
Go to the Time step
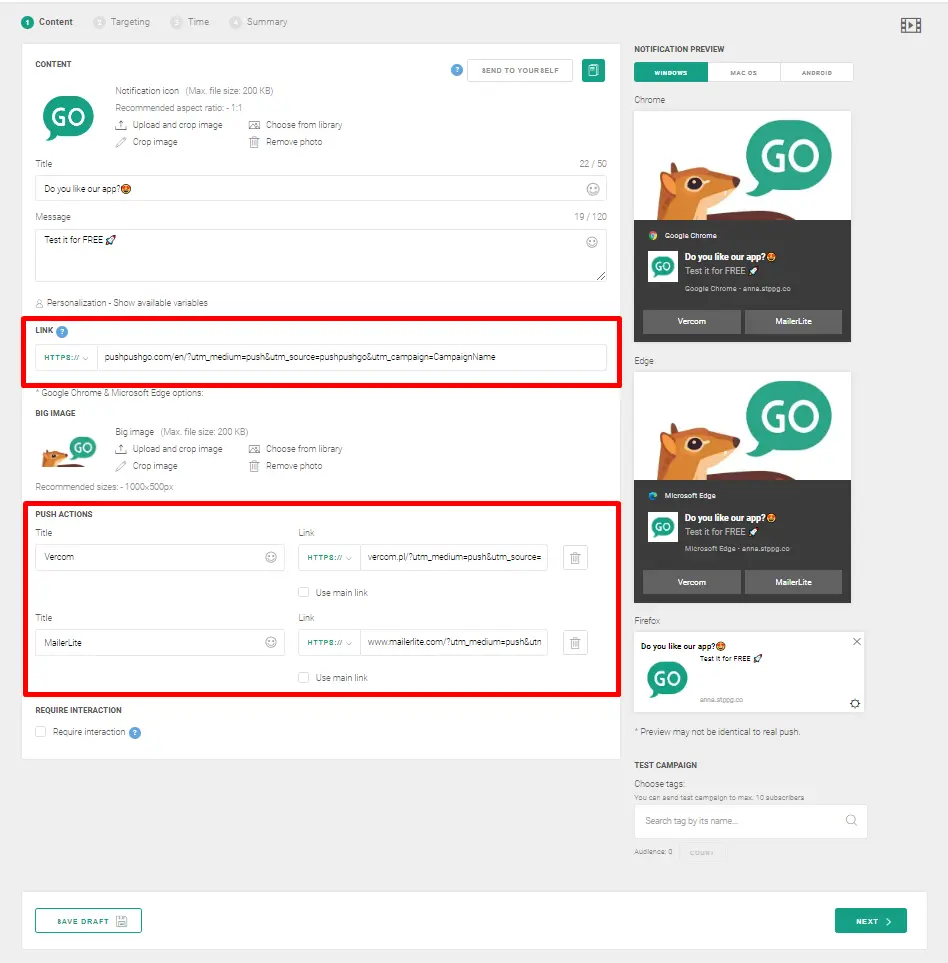[x=190, y=22]
